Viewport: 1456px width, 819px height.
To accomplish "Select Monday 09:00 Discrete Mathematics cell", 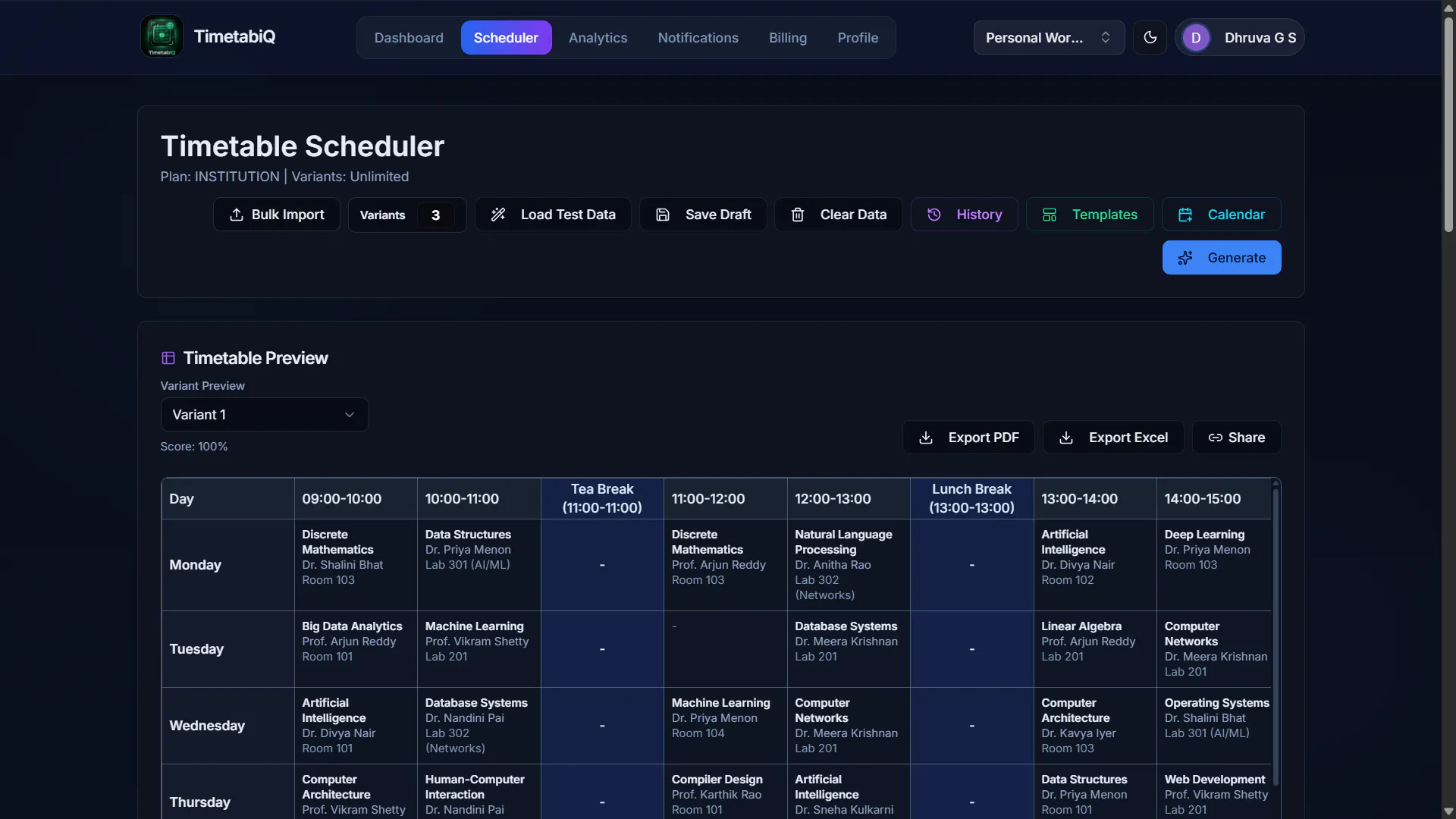I will click(356, 565).
